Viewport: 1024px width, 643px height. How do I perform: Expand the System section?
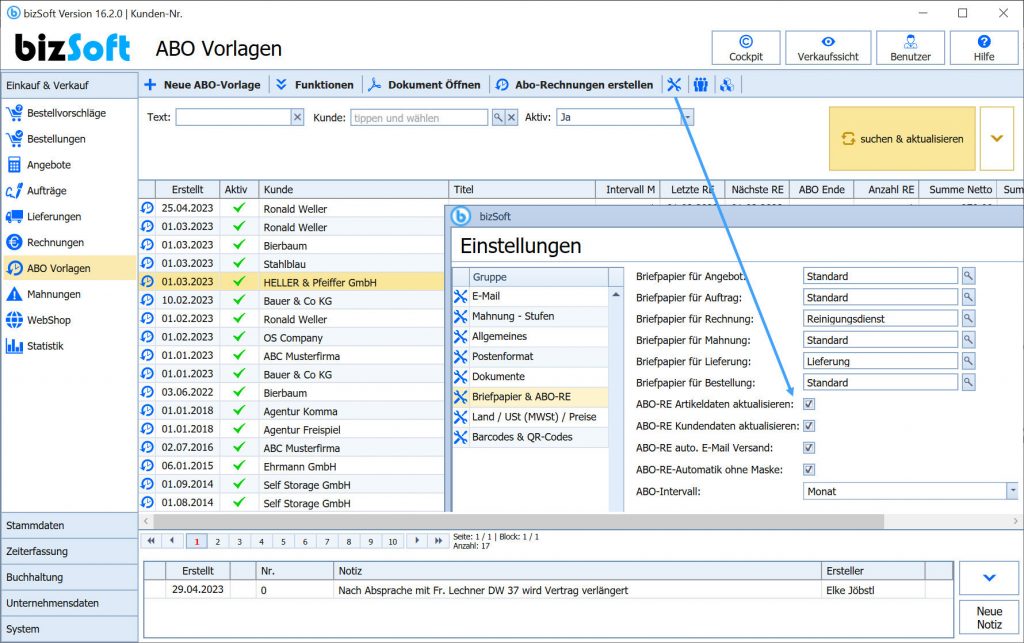coord(69,629)
